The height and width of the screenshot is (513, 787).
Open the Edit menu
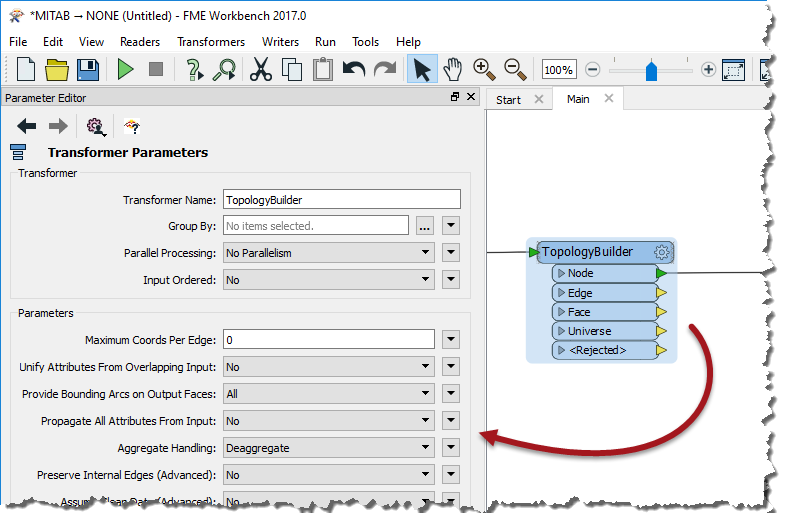tap(53, 42)
